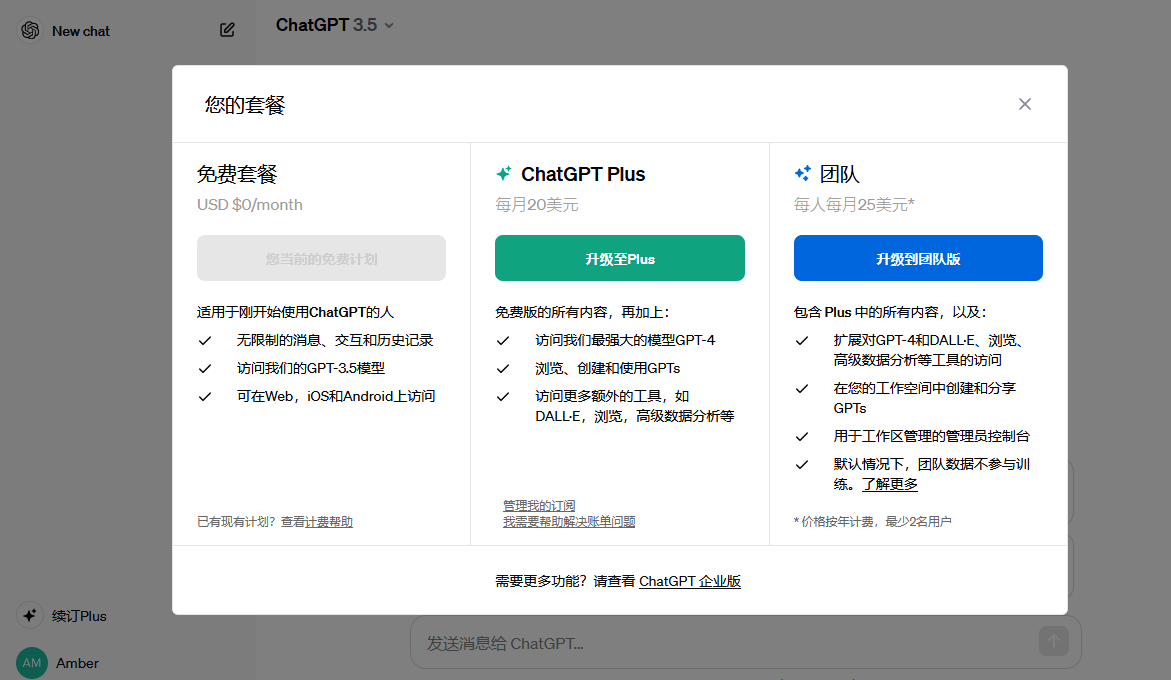
Task: Click the 升级至Plus button
Action: (619, 257)
